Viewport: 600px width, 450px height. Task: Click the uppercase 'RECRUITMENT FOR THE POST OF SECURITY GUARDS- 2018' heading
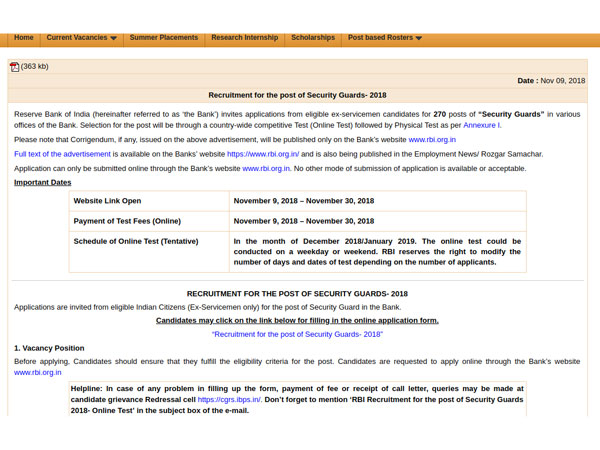point(297,294)
